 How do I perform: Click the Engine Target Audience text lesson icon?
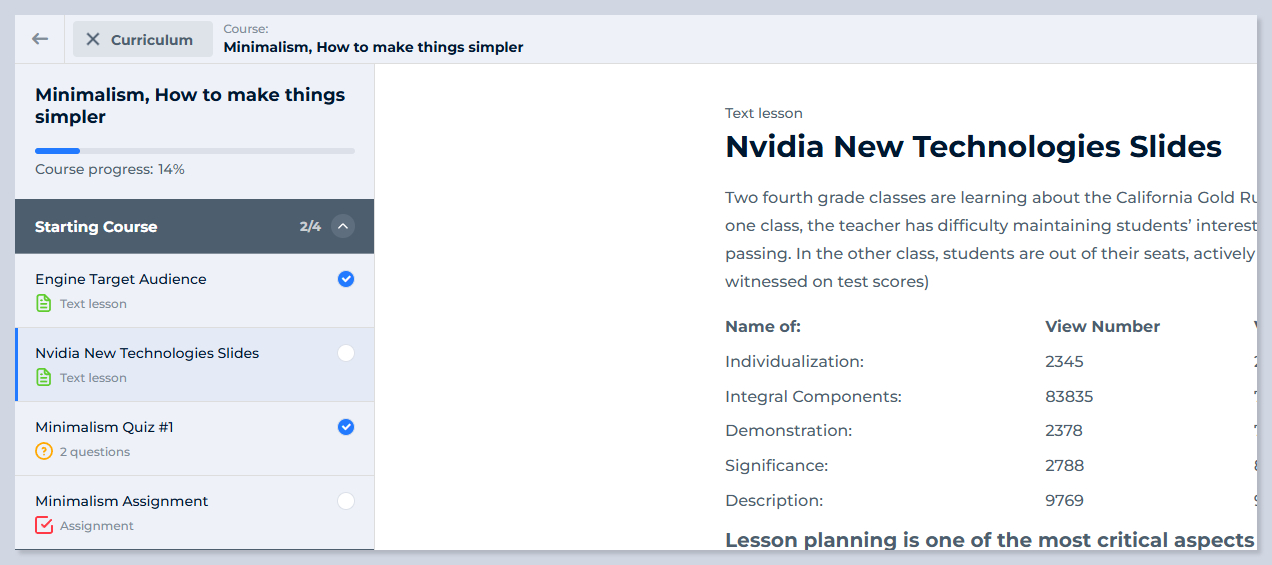pos(43,303)
